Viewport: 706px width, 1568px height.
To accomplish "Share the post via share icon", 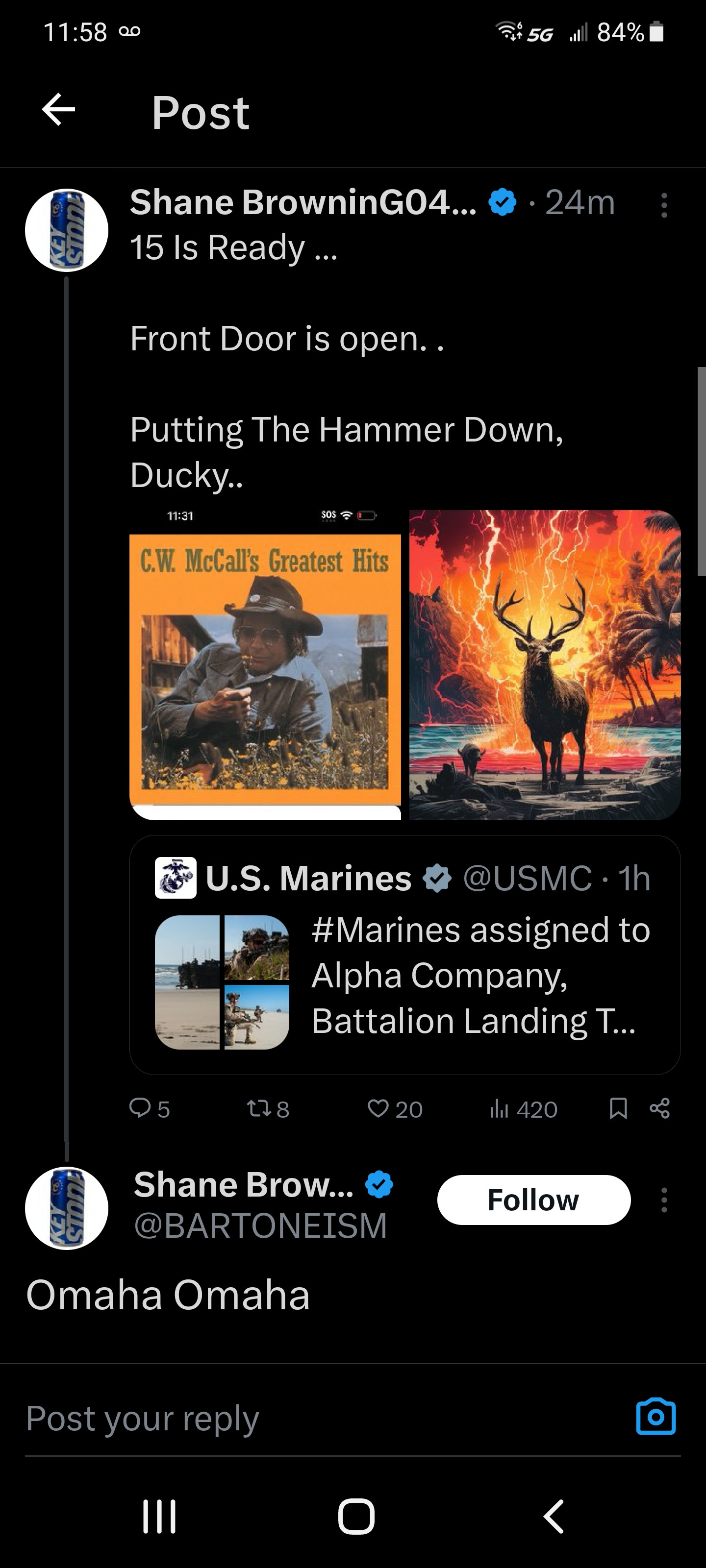I will click(x=660, y=1108).
